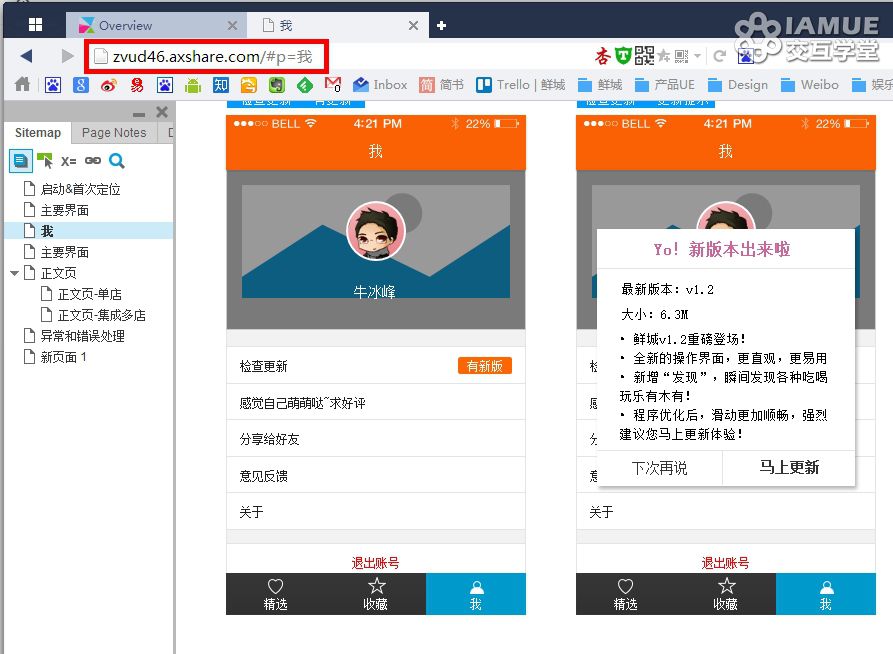This screenshot has width=893, height=654.
Task: Click the 关于 row in left mockup
Action: point(376,512)
